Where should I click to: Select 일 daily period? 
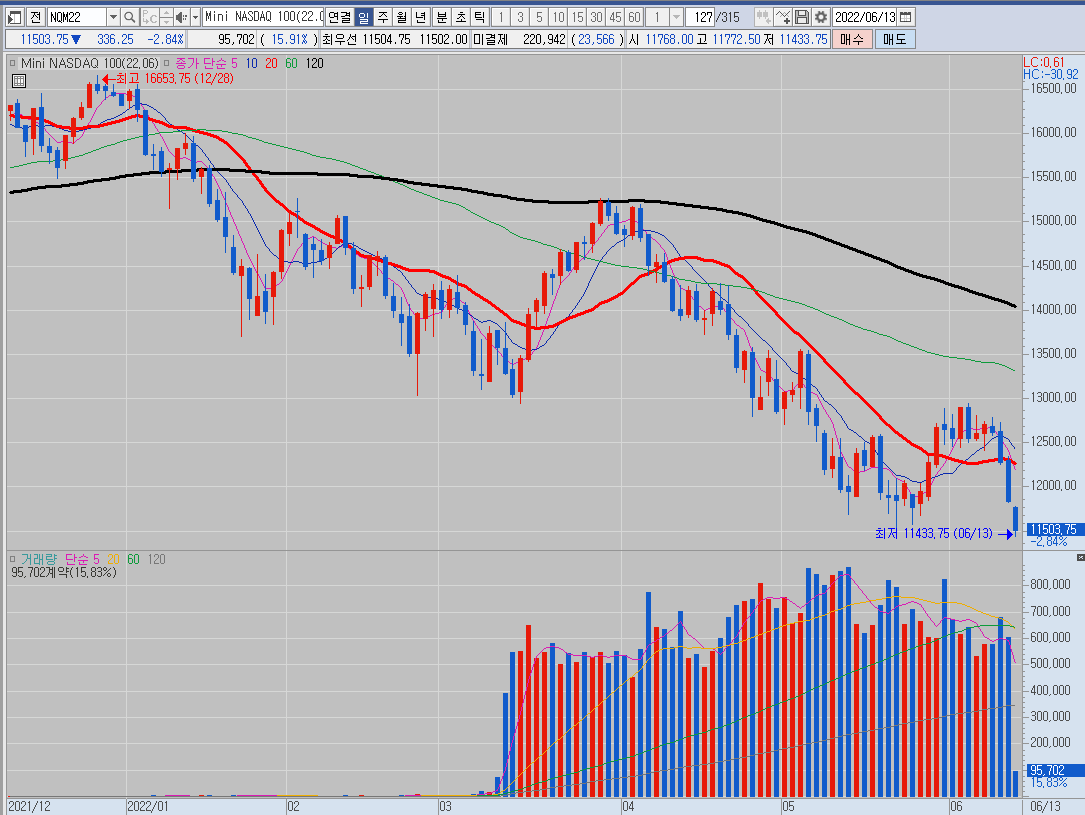coord(363,17)
